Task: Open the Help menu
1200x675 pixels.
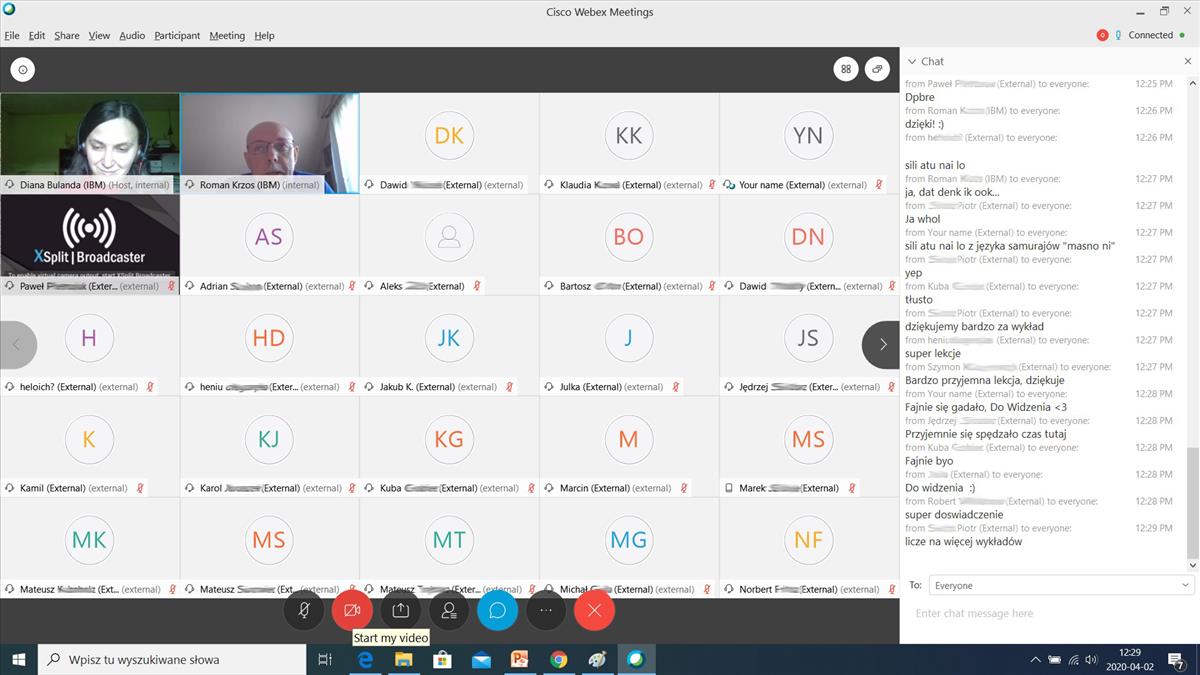Action: tap(264, 35)
